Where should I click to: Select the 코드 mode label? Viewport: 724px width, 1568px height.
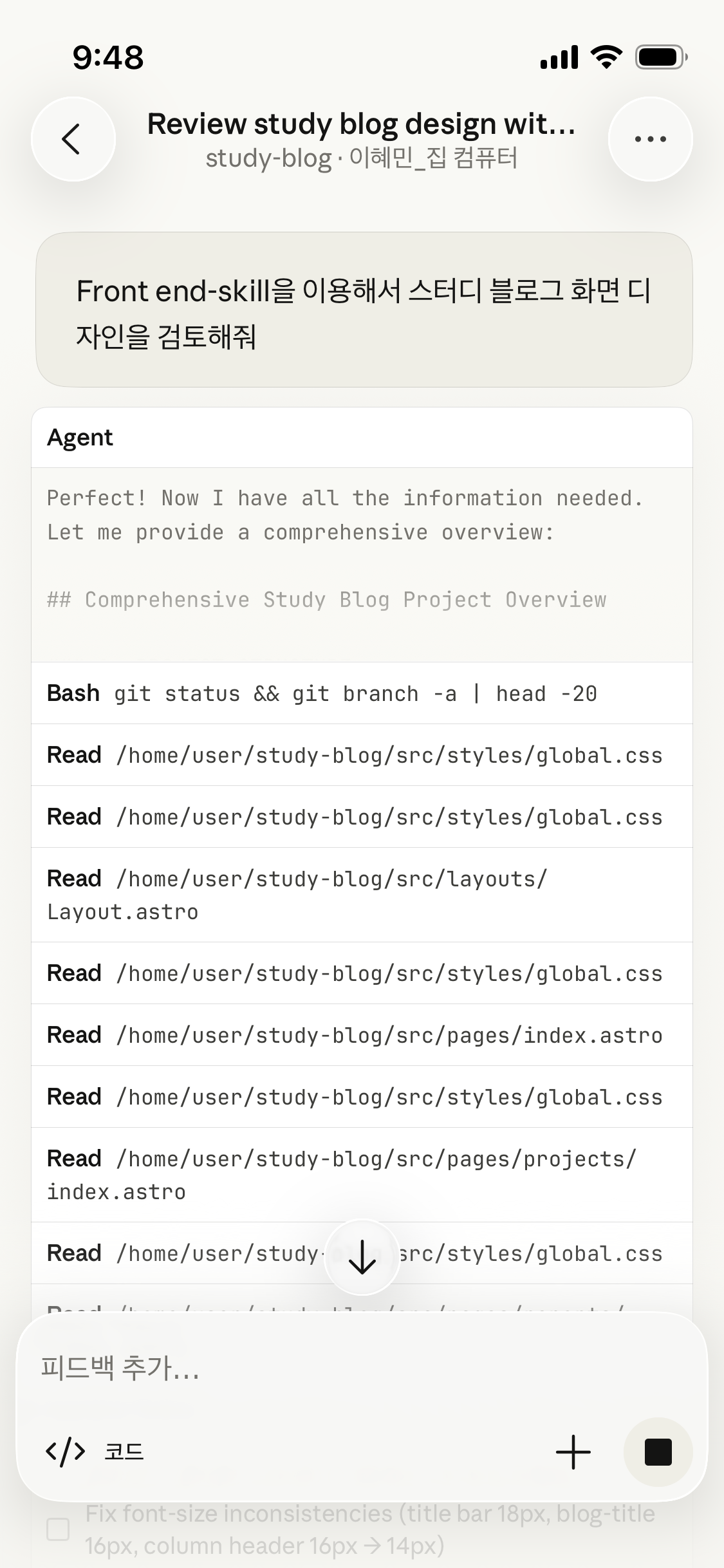tap(124, 1452)
